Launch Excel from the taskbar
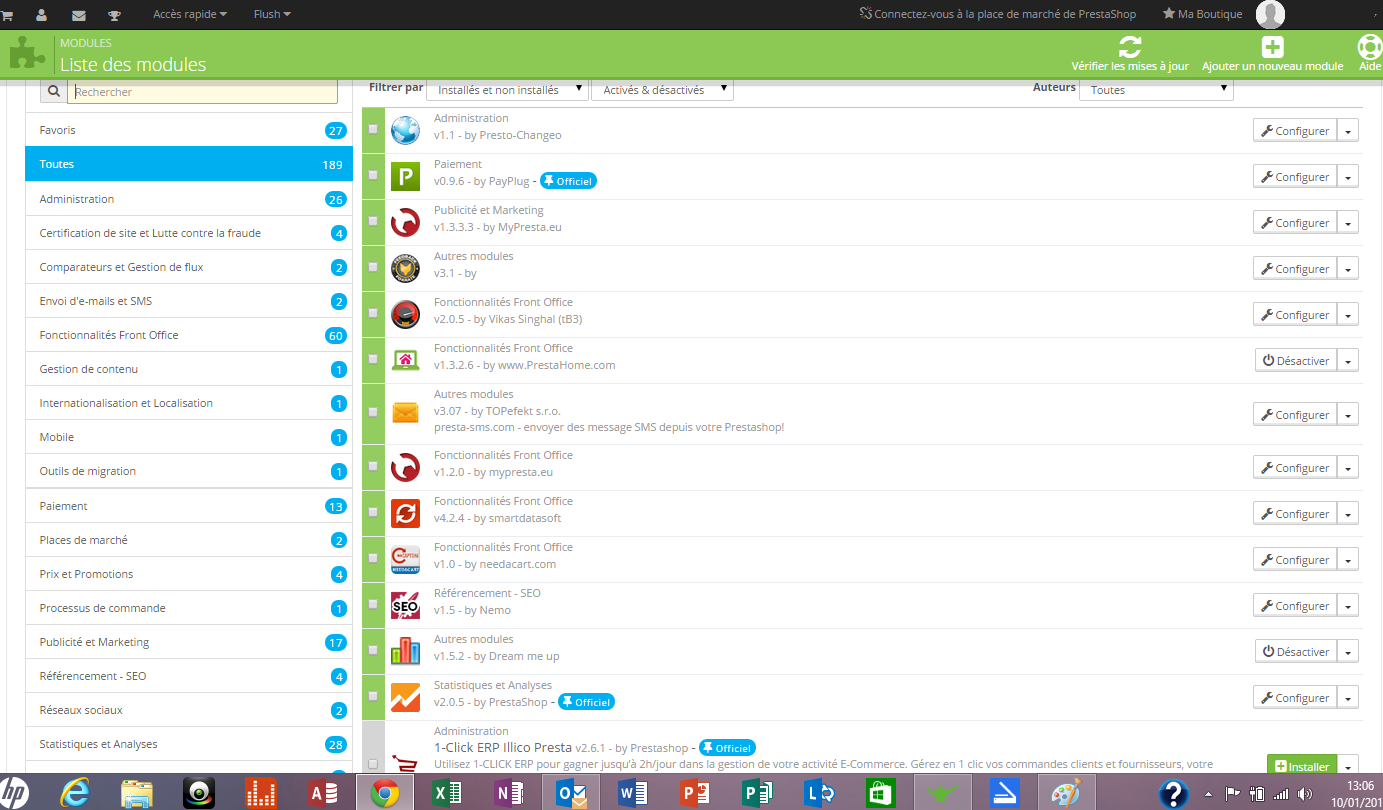This screenshot has height=810, width=1383. pos(445,793)
